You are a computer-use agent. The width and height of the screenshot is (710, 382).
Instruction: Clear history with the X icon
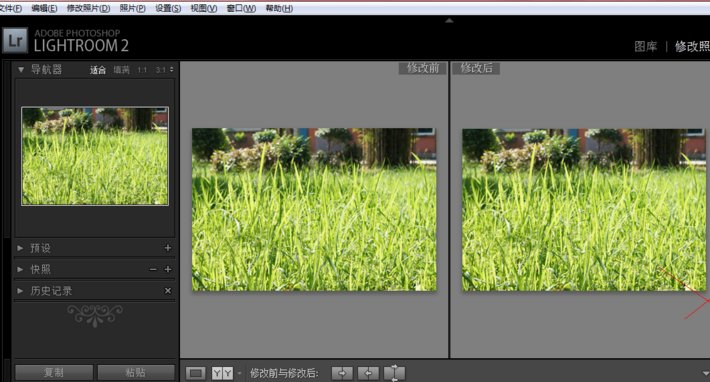pyautogui.click(x=168, y=291)
